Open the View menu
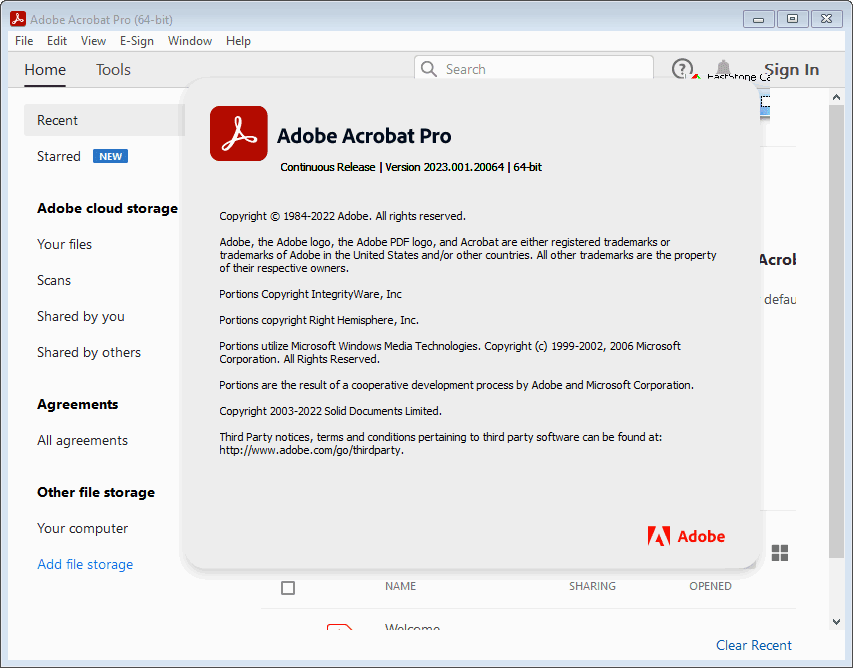 93,41
